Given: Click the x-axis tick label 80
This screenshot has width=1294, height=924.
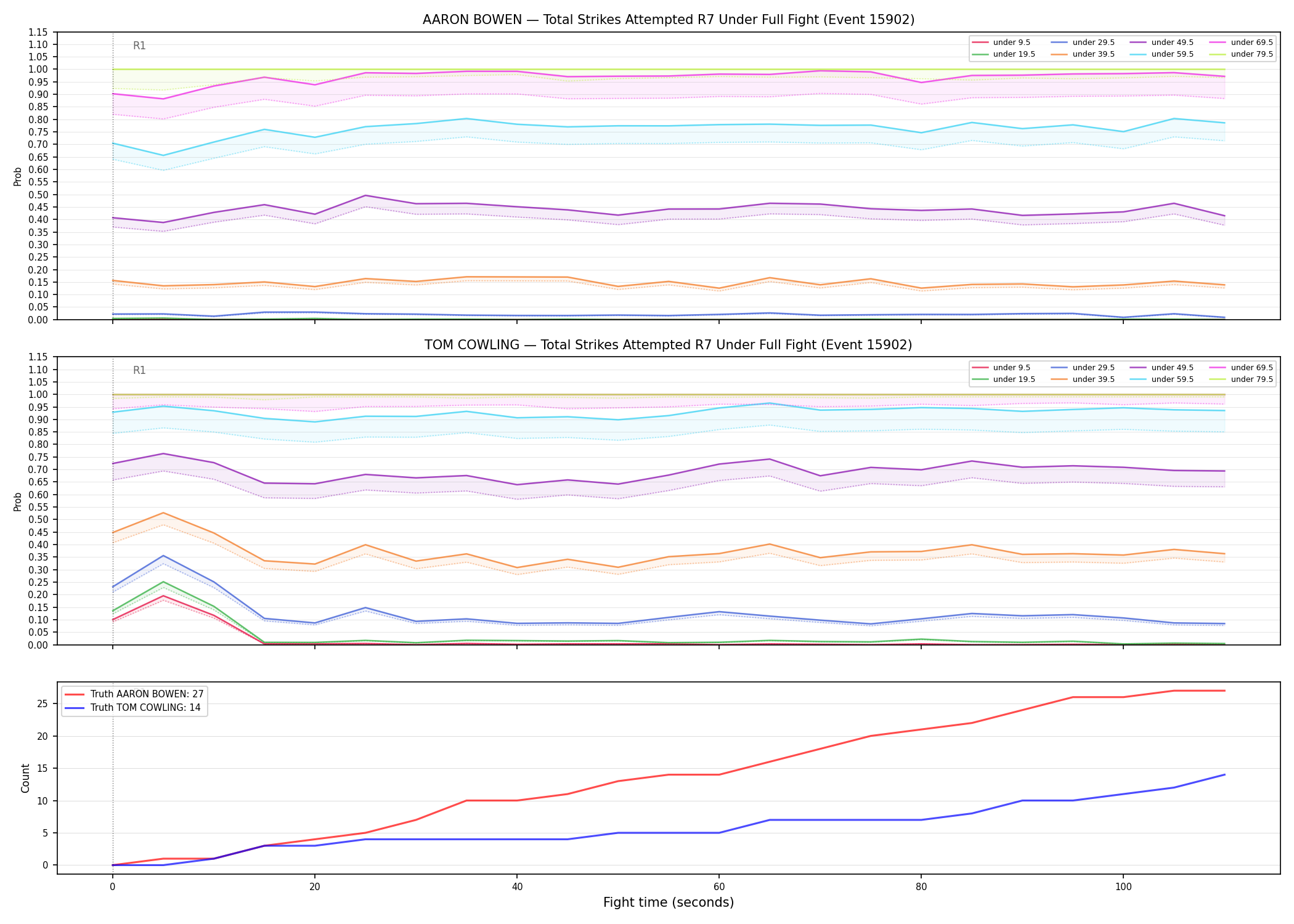Looking at the screenshot, I should click(x=921, y=887).
